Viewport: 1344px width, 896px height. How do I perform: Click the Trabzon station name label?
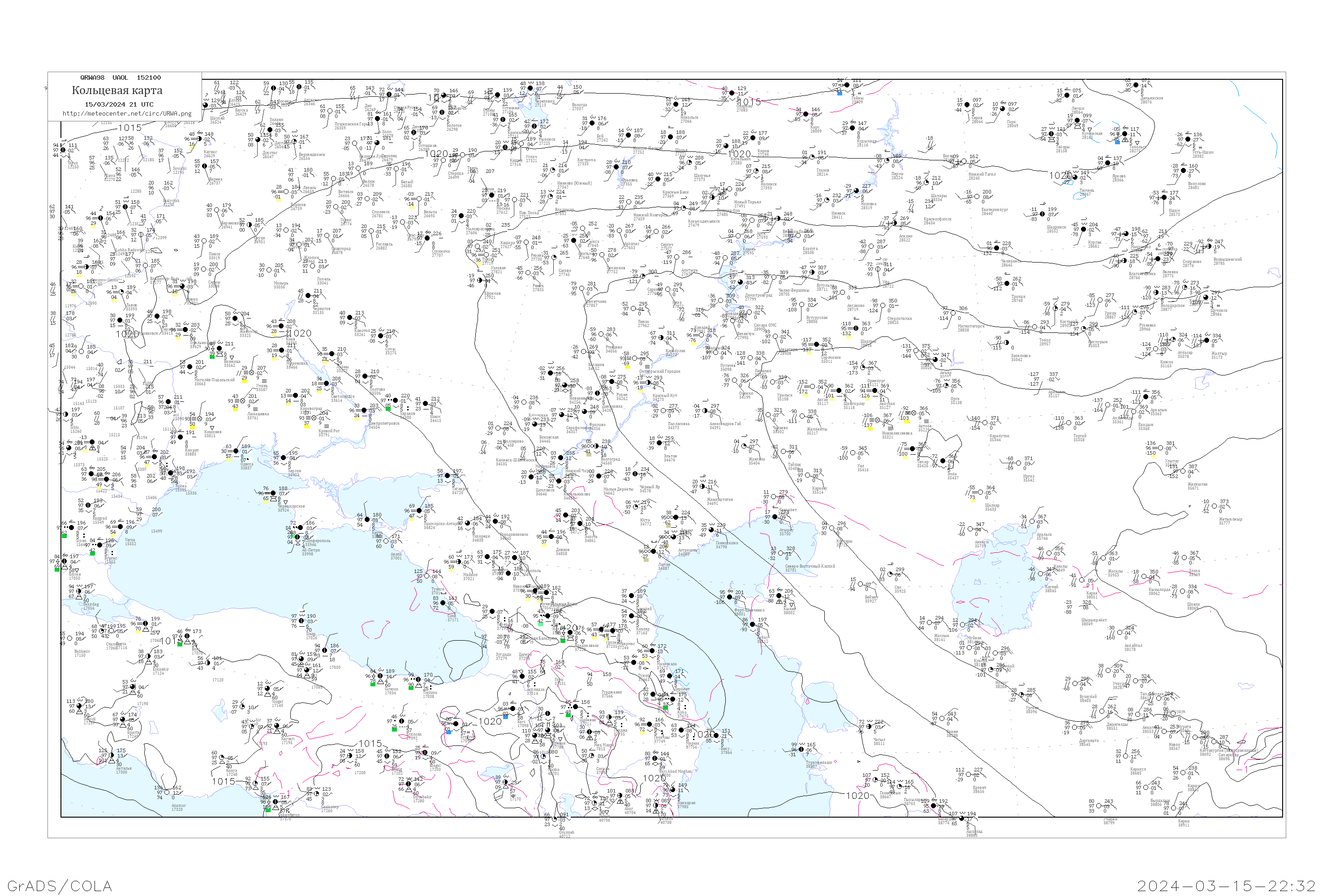429,693
